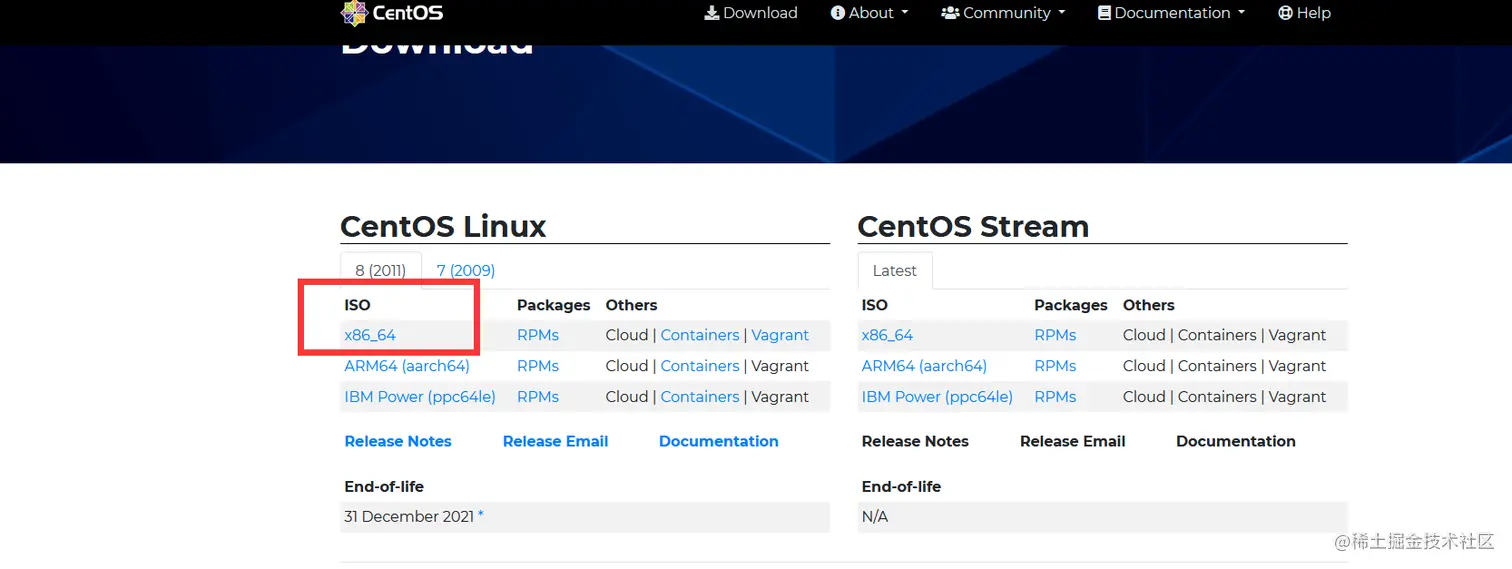This screenshot has width=1512, height=569.
Task: Open CentOS Linux Release Email link
Action: (555, 441)
